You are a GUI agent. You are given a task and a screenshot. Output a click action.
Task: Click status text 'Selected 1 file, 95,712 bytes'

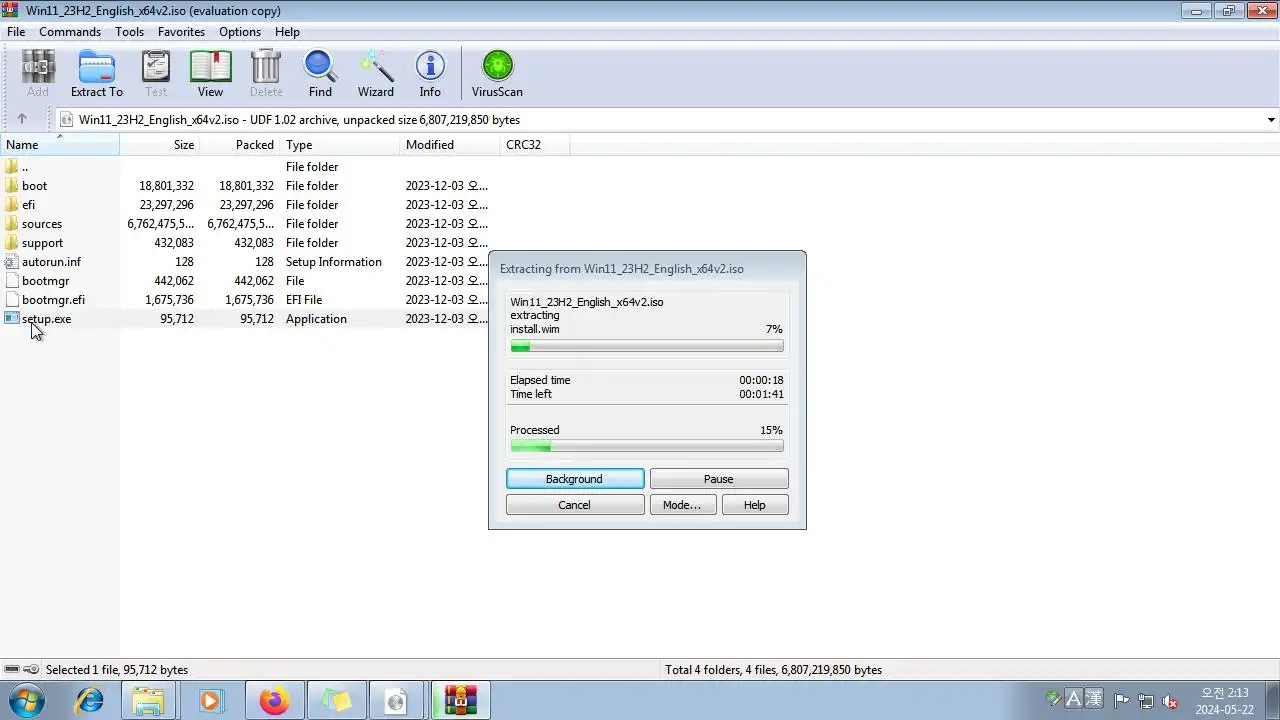tap(117, 669)
